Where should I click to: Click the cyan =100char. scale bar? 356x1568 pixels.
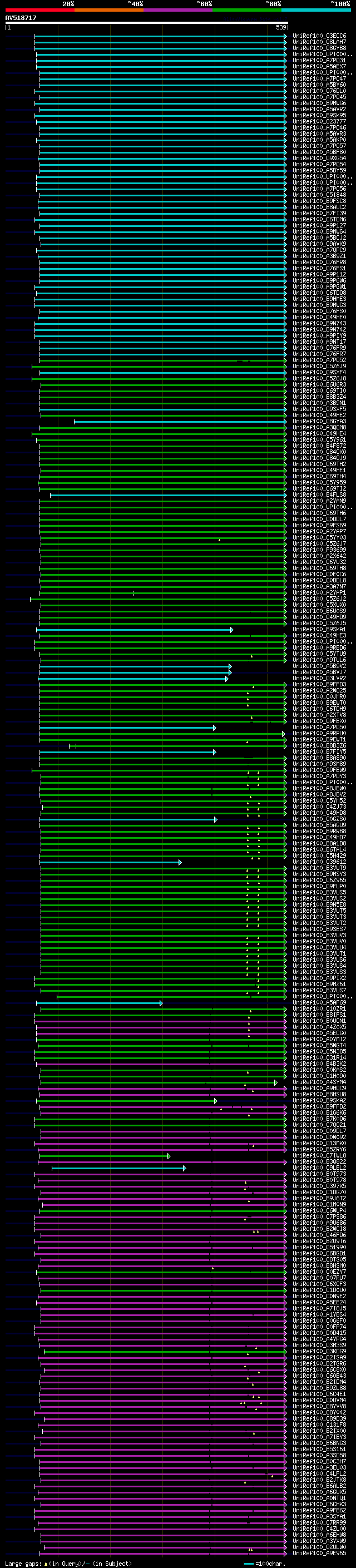pos(248,1564)
